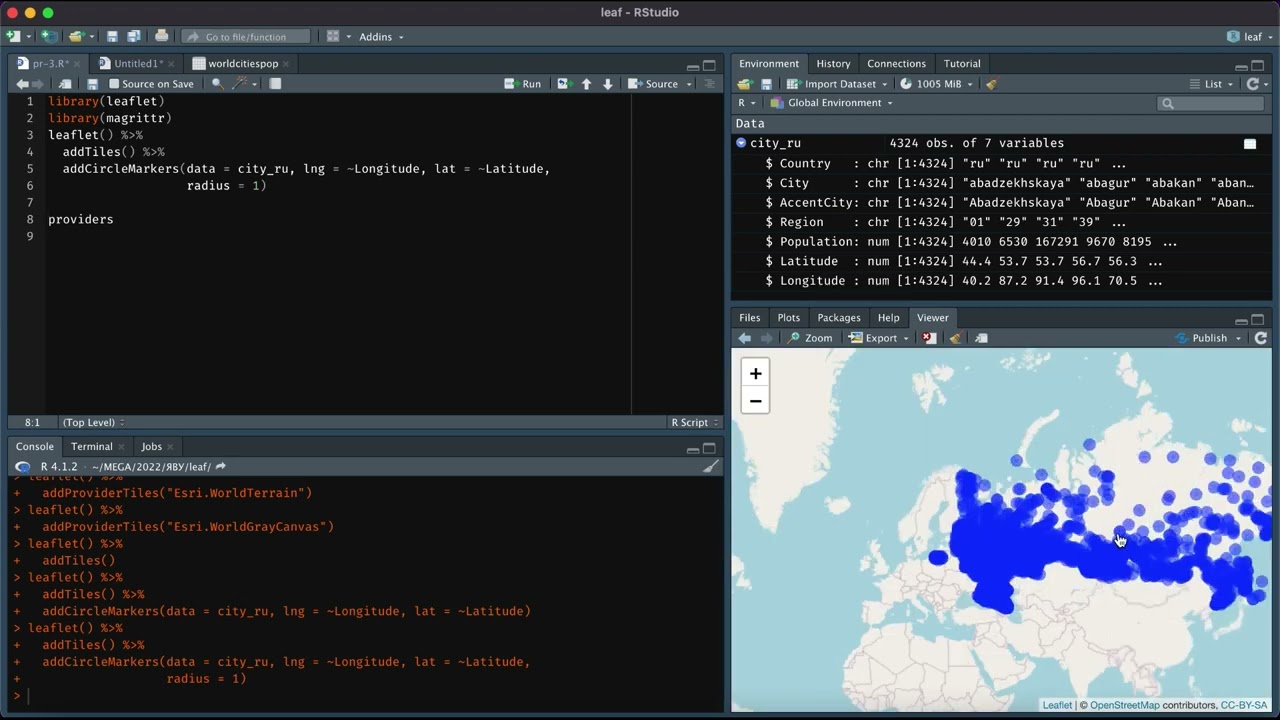Open the CC-BY-SA license link
Viewport: 1280px width, 720px height.
1243,705
